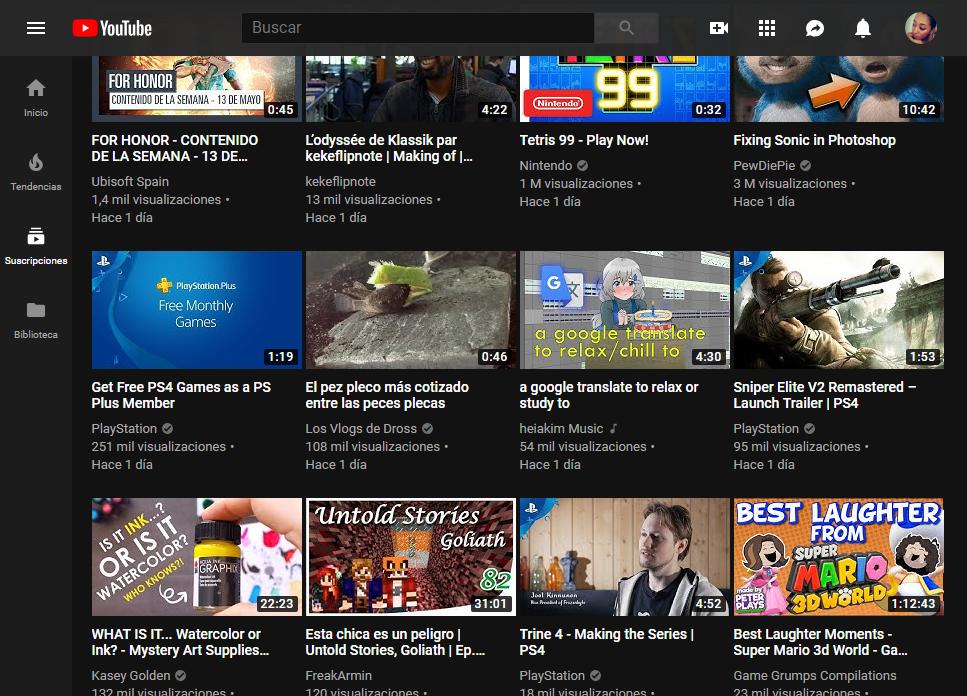This screenshot has width=967, height=696.
Task: Open title 'Best Laughter Moments - Super Mario 3d World'
Action: tap(821, 642)
